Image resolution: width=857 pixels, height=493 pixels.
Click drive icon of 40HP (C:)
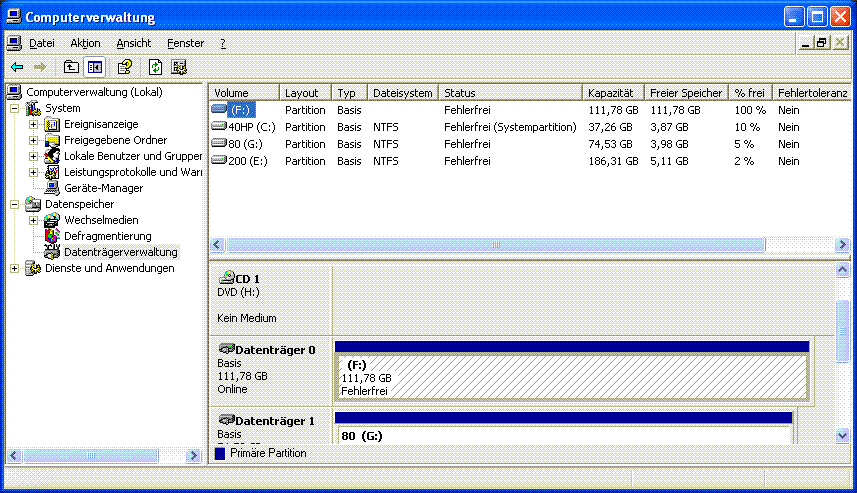click(219, 126)
